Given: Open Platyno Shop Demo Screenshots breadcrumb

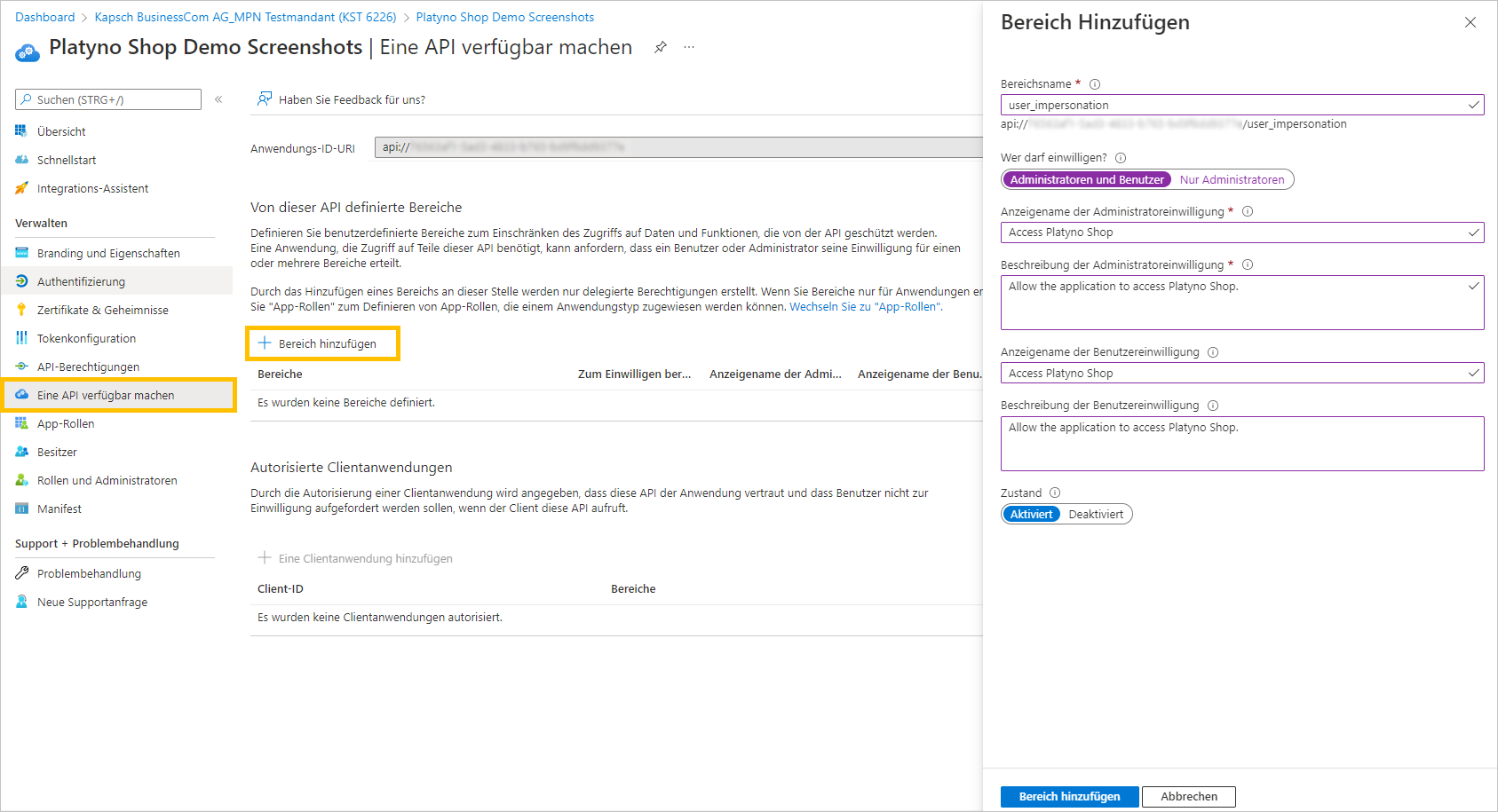Looking at the screenshot, I should pyautogui.click(x=505, y=17).
